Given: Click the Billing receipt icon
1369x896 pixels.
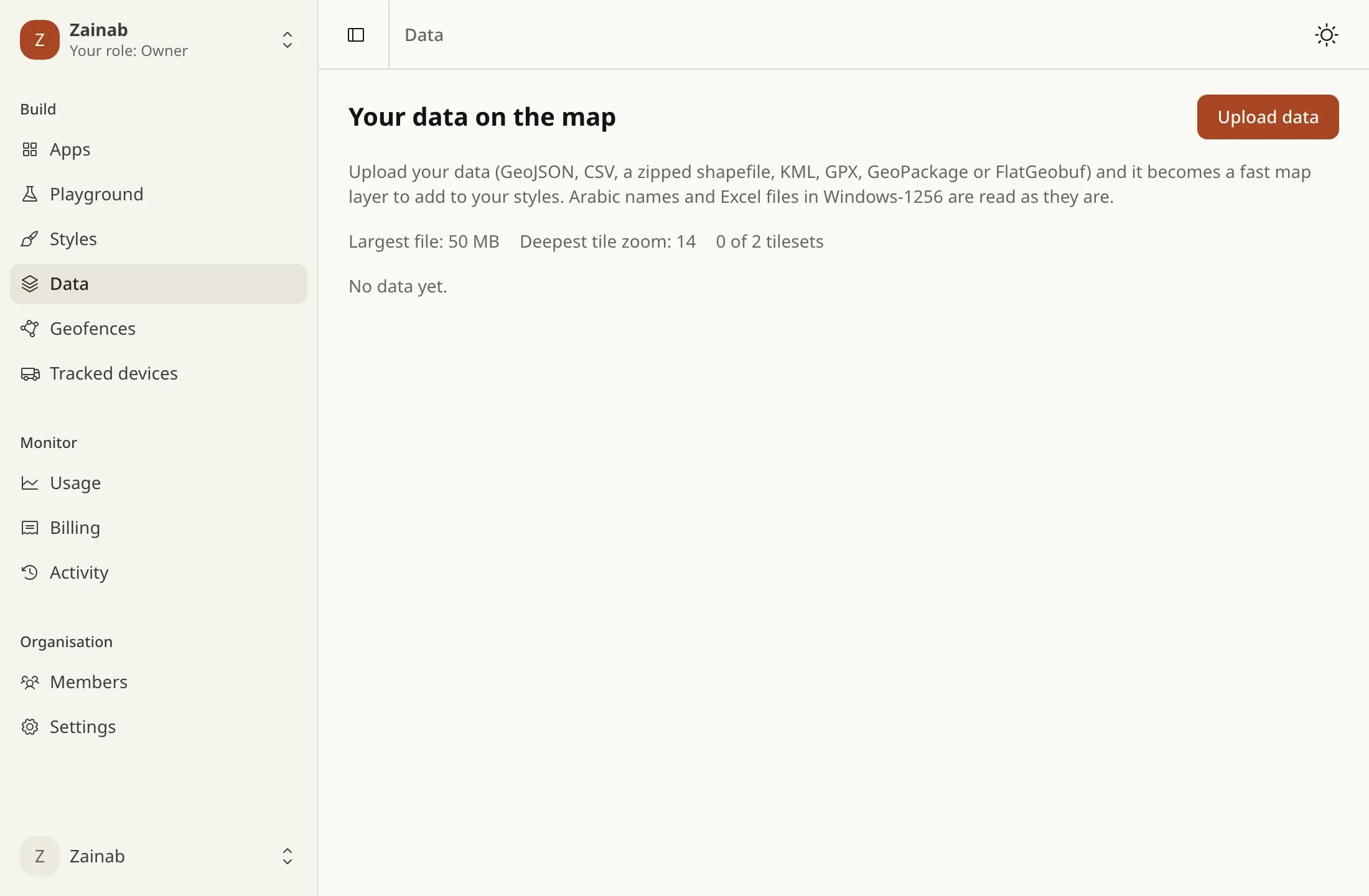Looking at the screenshot, I should [x=30, y=528].
